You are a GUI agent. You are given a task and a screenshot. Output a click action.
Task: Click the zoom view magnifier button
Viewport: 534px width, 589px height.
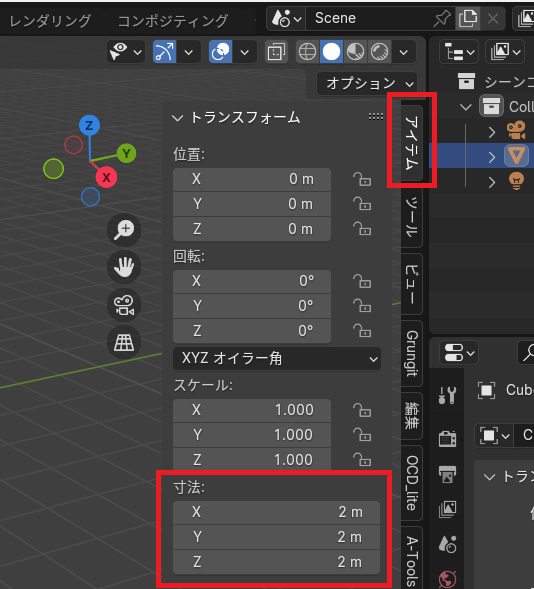pos(124,230)
